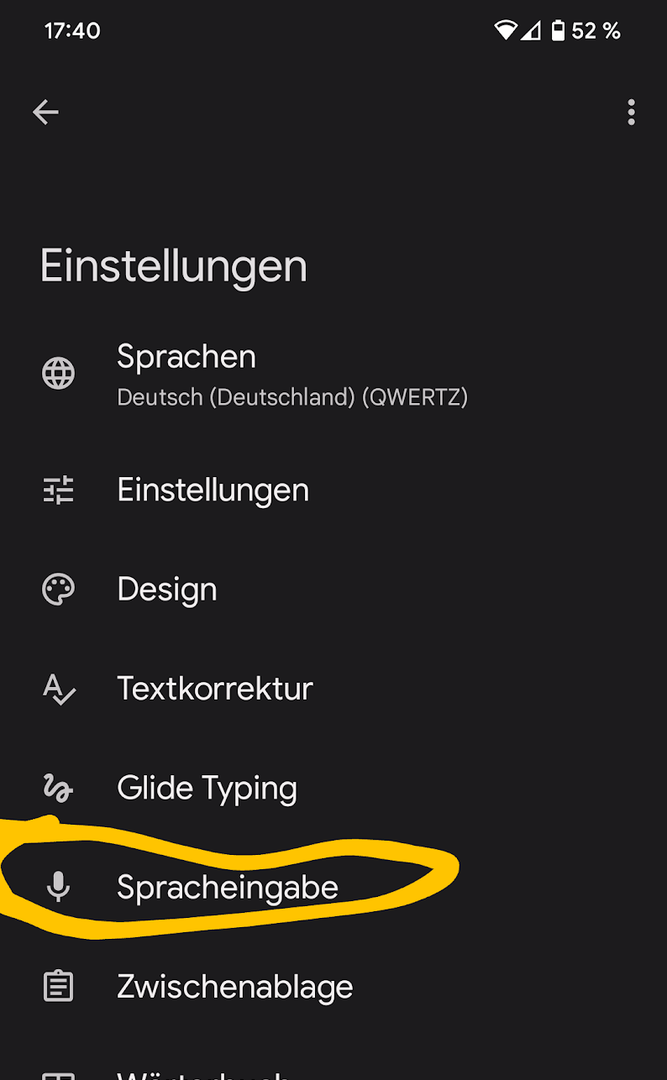
Task: Tap the squiggle gesture icon for Glide Typing
Action: pyautogui.click(x=58, y=788)
